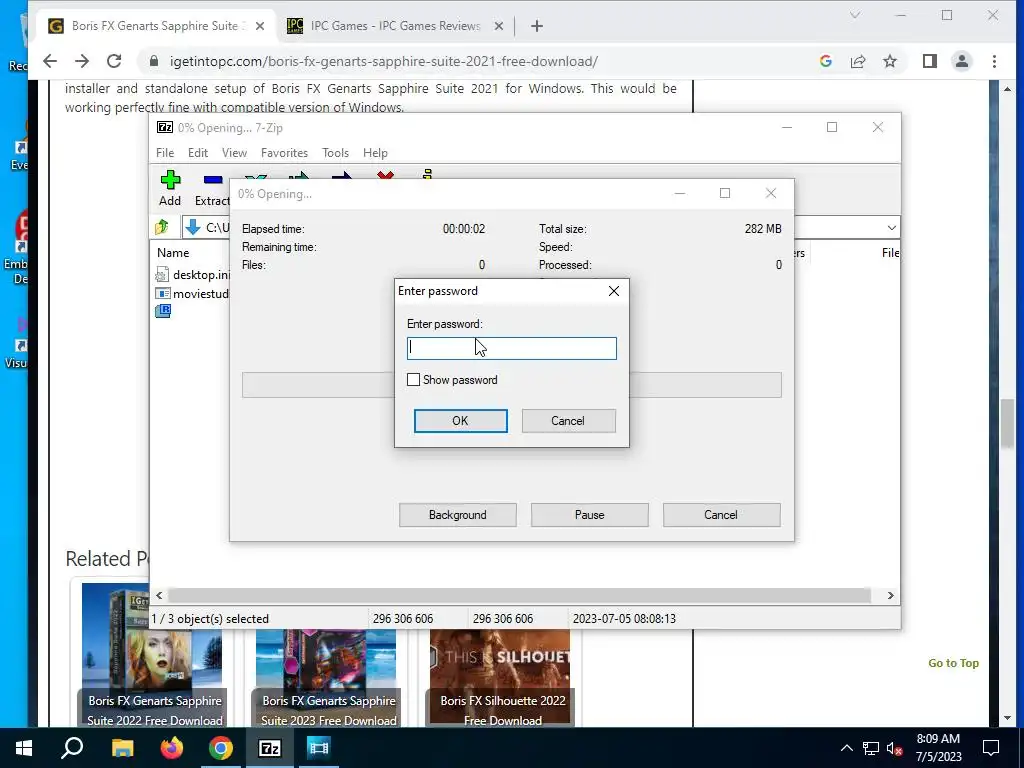Image resolution: width=1024 pixels, height=768 pixels.
Task: Click the blue RAR archive file icon
Action: (x=163, y=312)
